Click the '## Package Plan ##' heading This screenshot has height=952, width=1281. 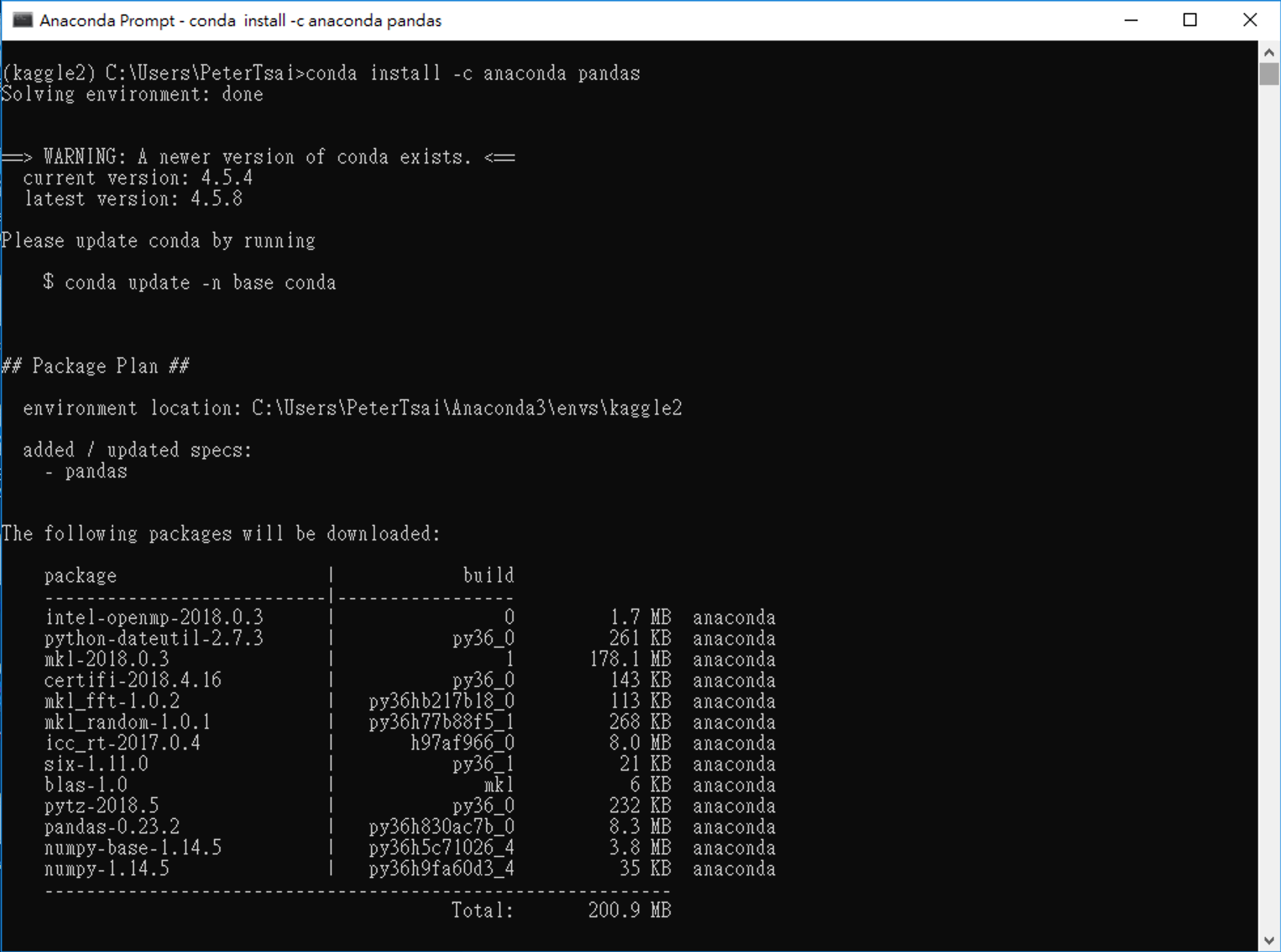pyautogui.click(x=96, y=366)
